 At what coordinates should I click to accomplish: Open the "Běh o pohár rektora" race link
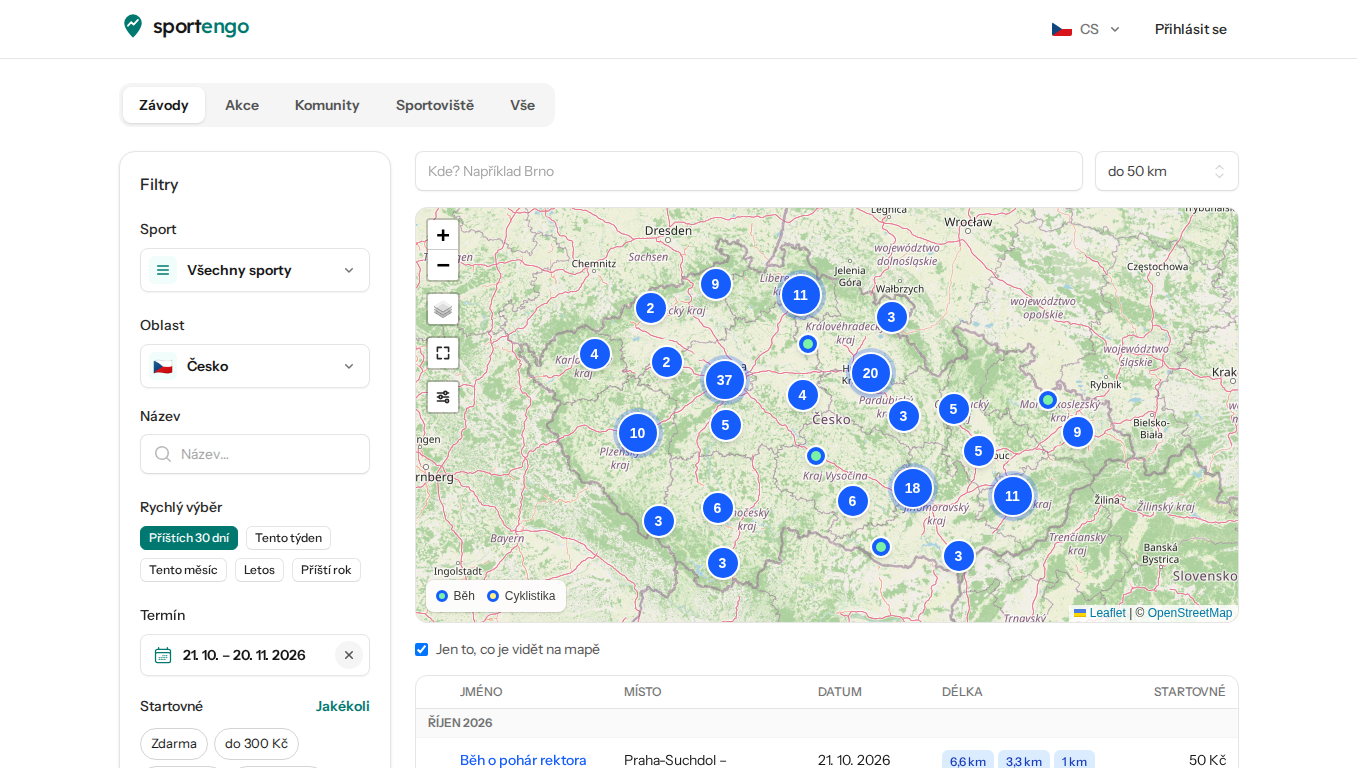[x=523, y=760]
